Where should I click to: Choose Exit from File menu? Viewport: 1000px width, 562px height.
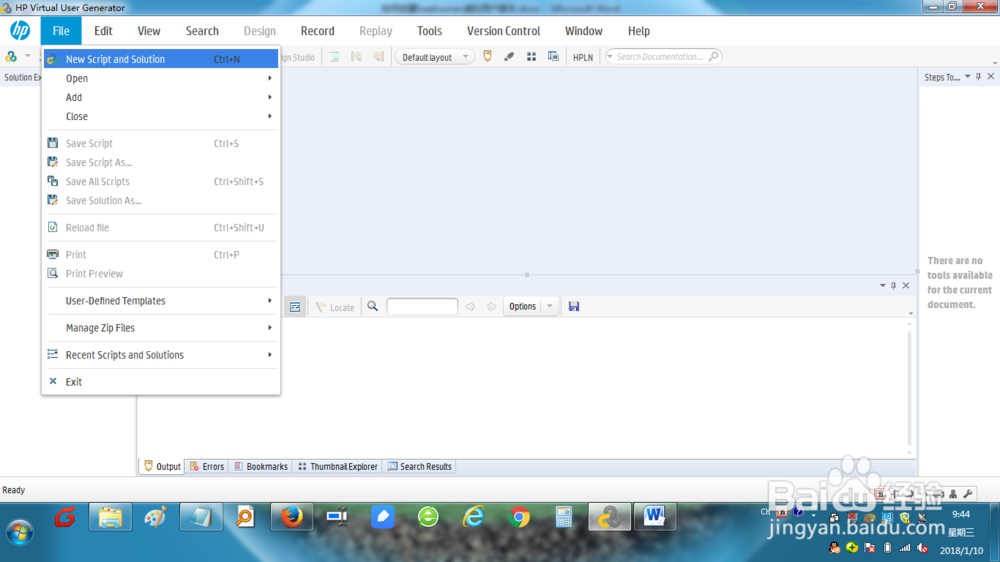(x=161, y=381)
